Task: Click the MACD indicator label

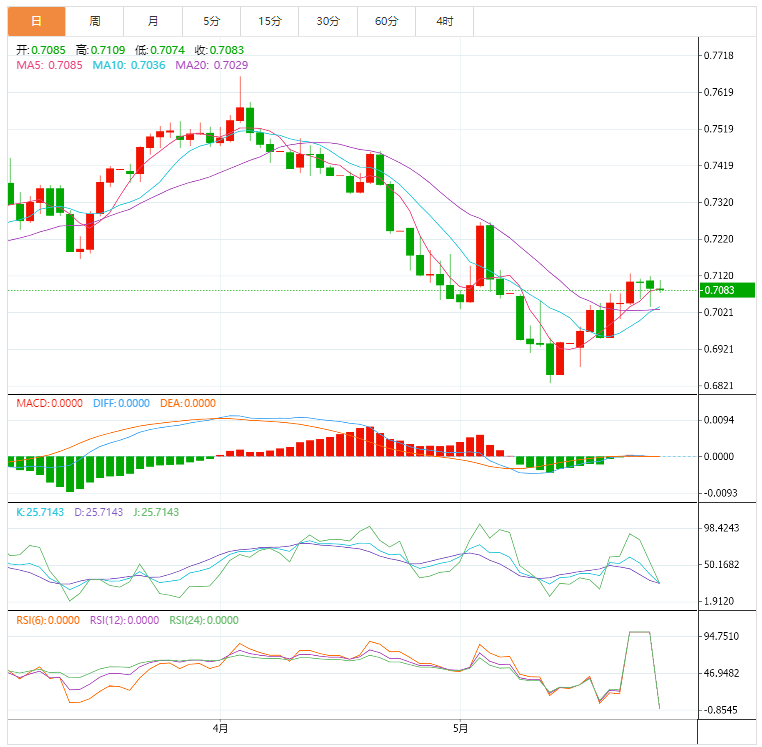Action: tap(49, 403)
